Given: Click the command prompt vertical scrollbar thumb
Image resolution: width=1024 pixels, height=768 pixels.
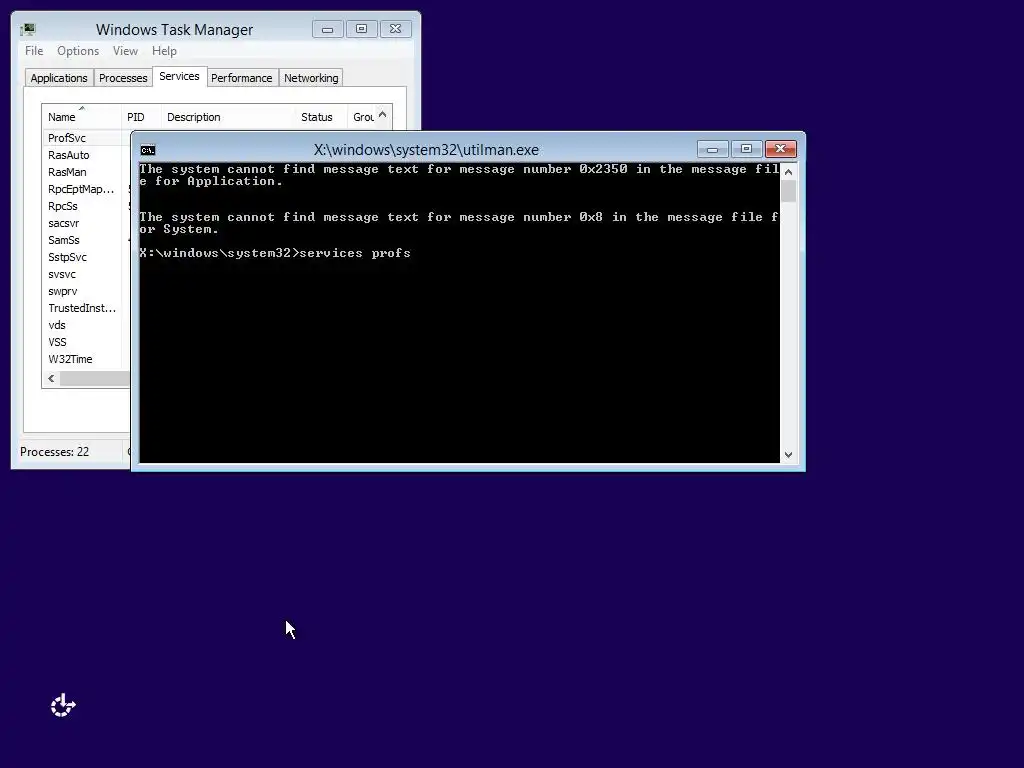Looking at the screenshot, I should (x=788, y=191).
